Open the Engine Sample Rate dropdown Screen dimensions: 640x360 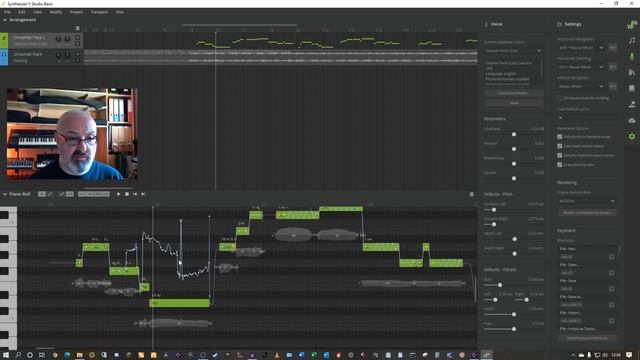(x=587, y=201)
